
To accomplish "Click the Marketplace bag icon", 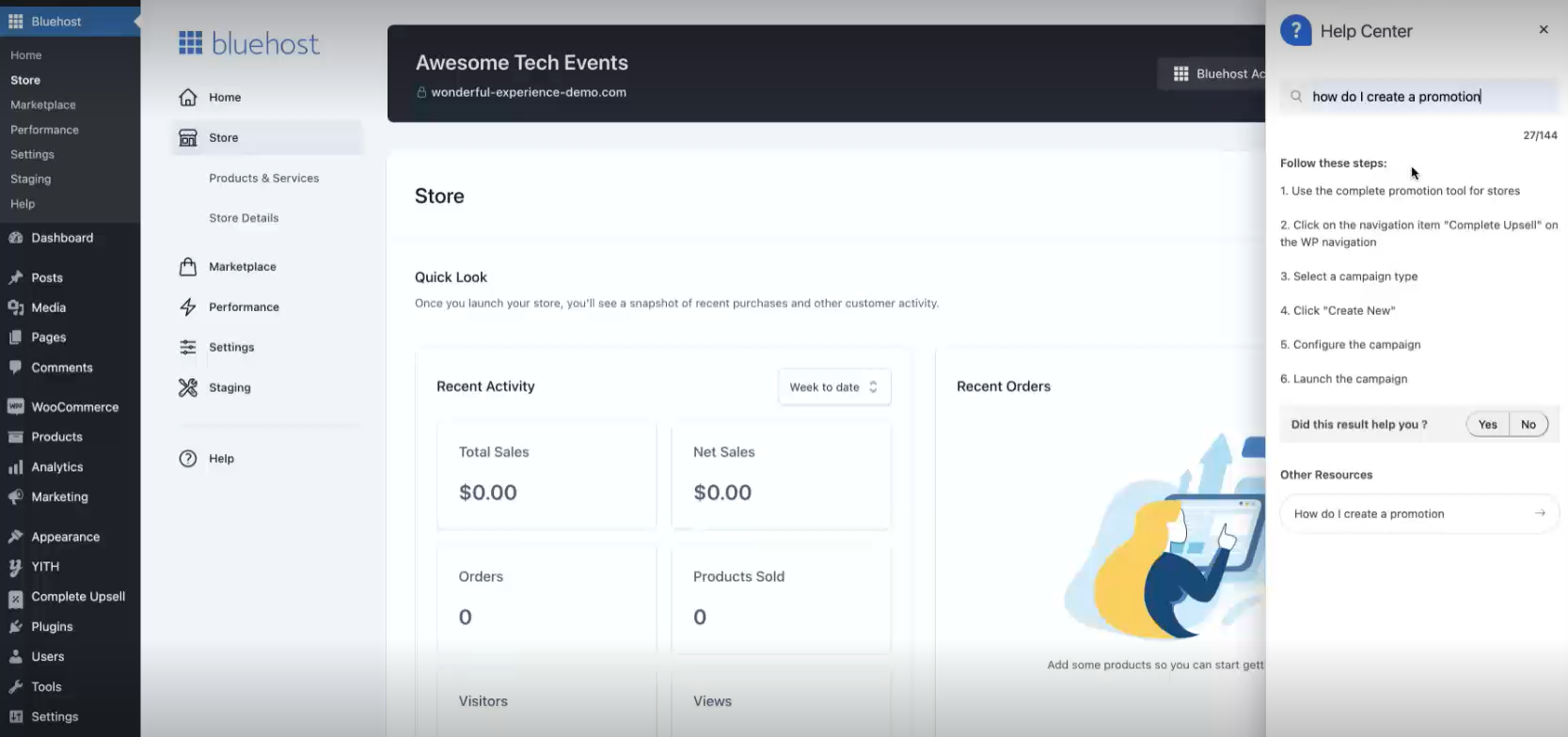I will pos(188,267).
